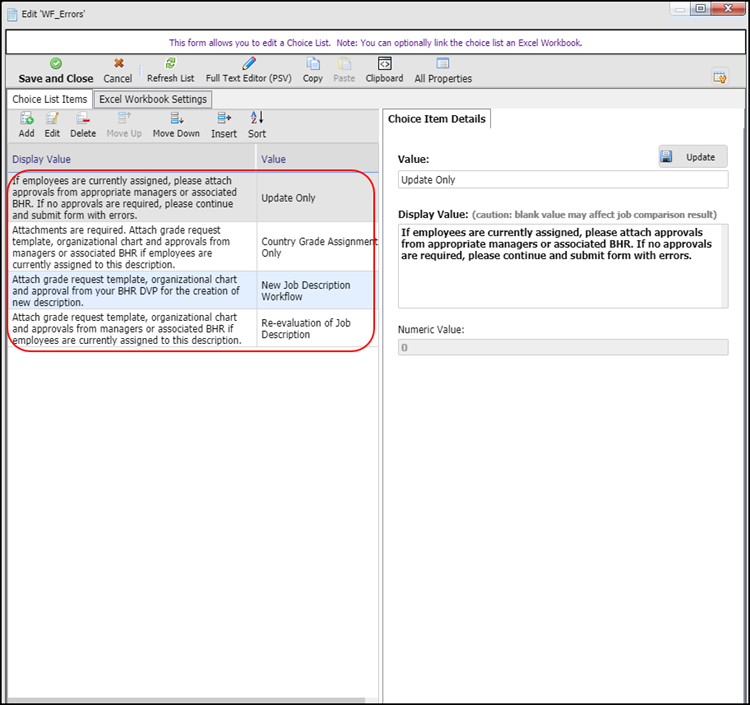Move the selected item down

(176, 119)
